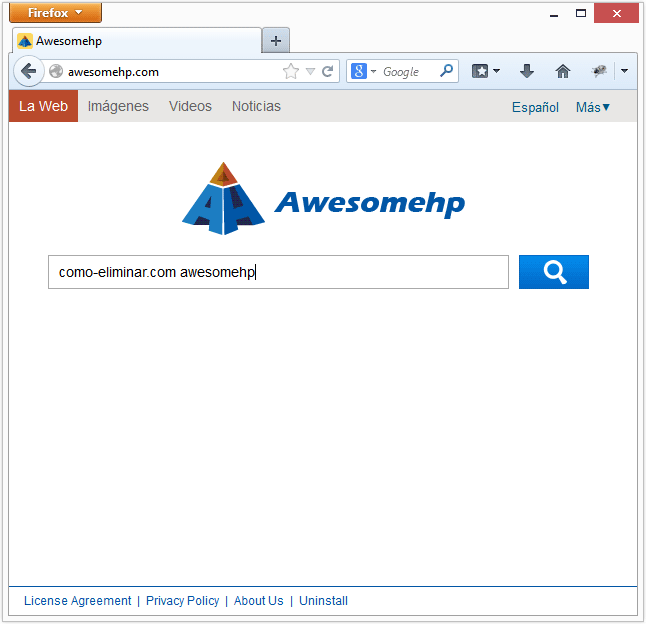Switch to the Noticias tab
This screenshot has height=624, width=646.
coord(256,106)
